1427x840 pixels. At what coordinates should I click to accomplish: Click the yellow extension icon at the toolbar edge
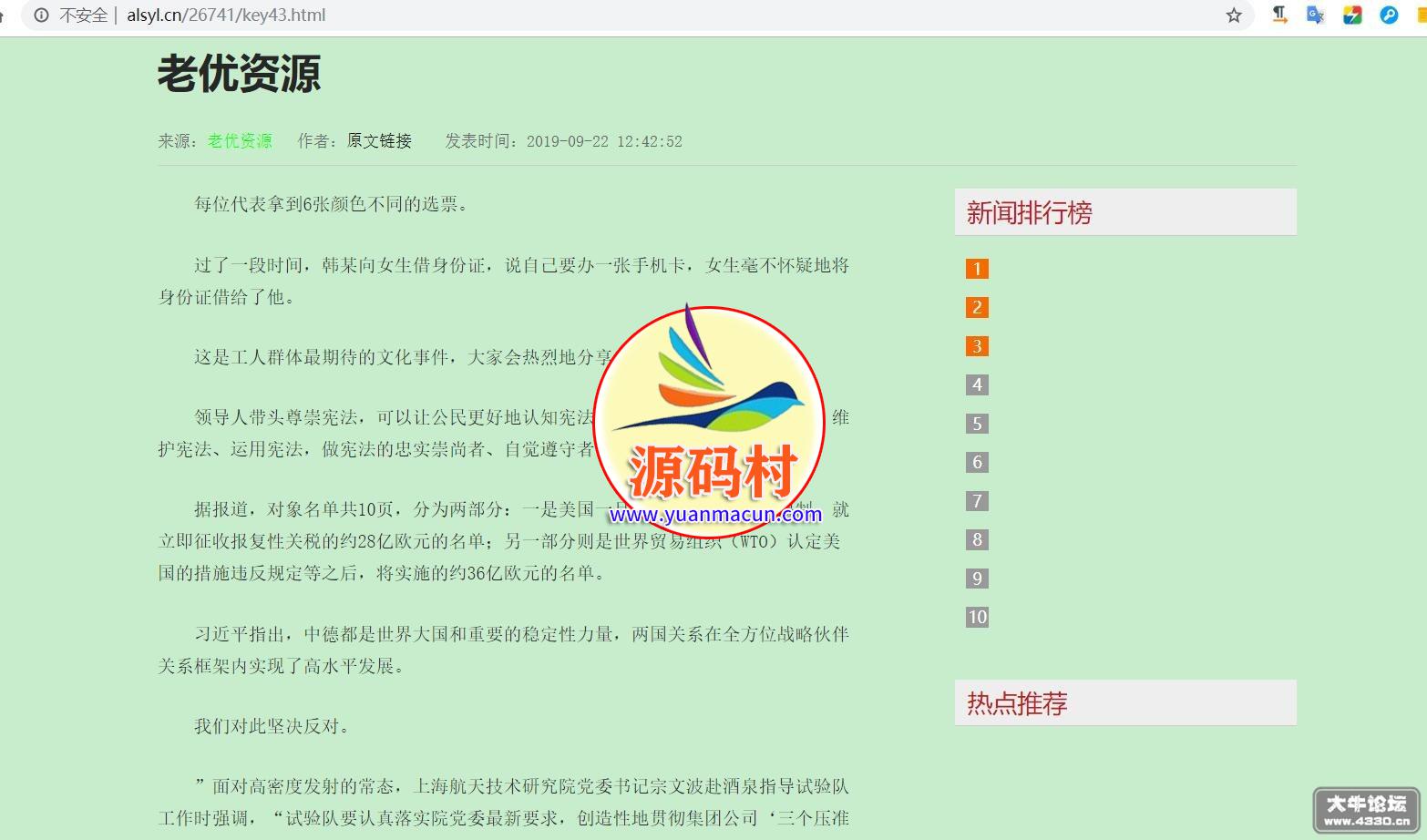pos(1422,15)
